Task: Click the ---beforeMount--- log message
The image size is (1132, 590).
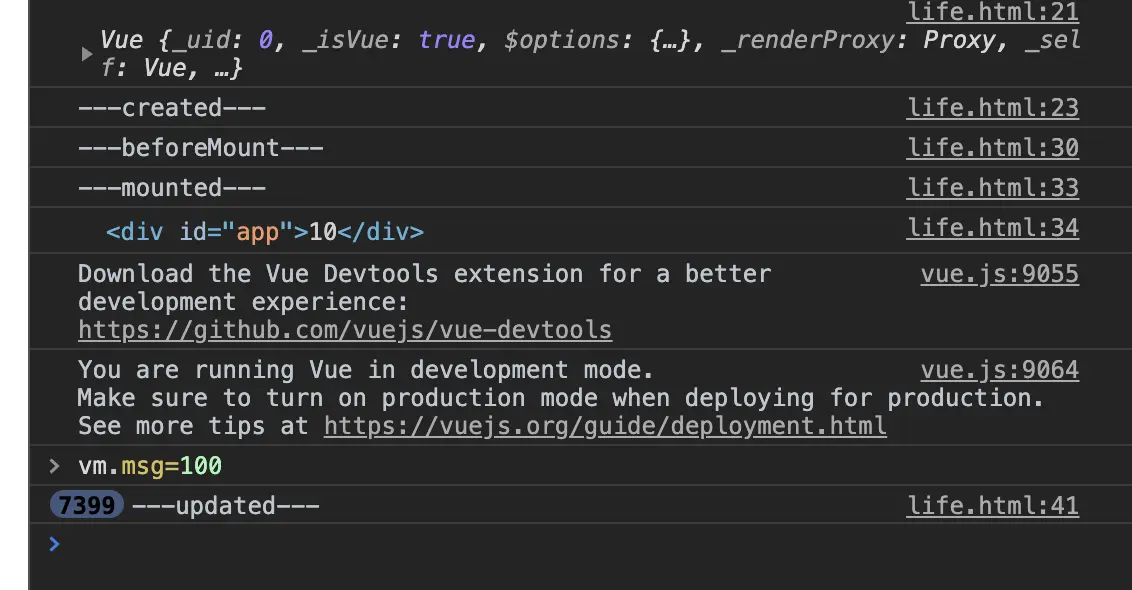Action: tap(200, 148)
